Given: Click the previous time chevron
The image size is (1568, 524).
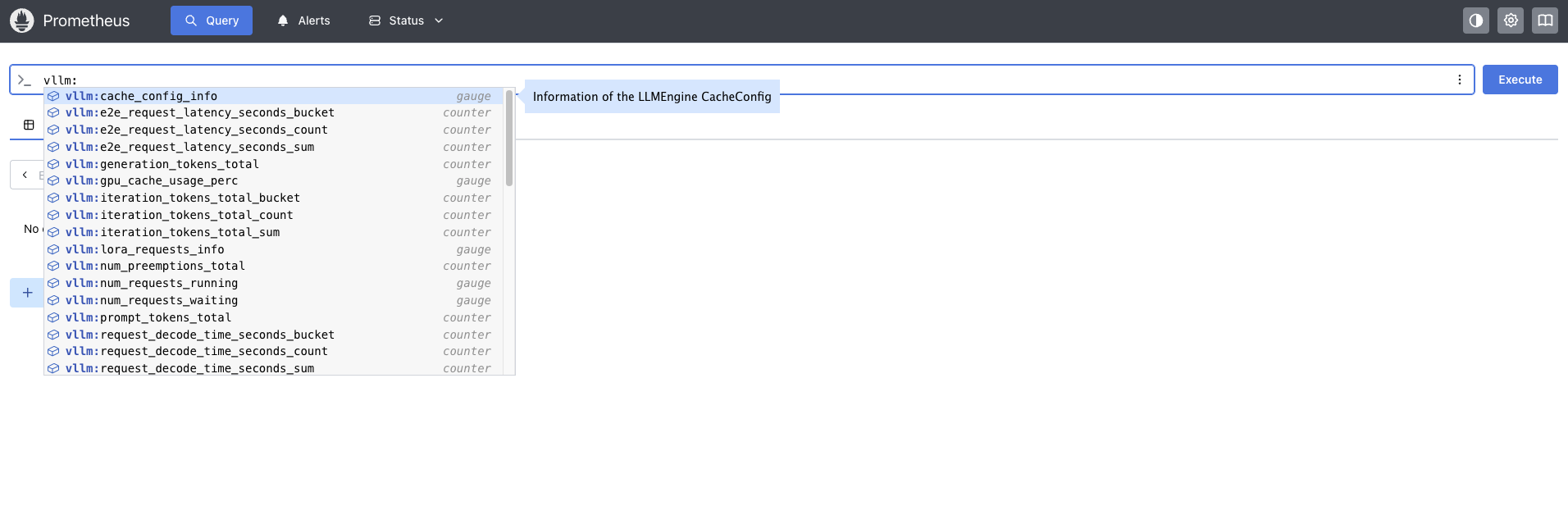Looking at the screenshot, I should click(x=25, y=175).
